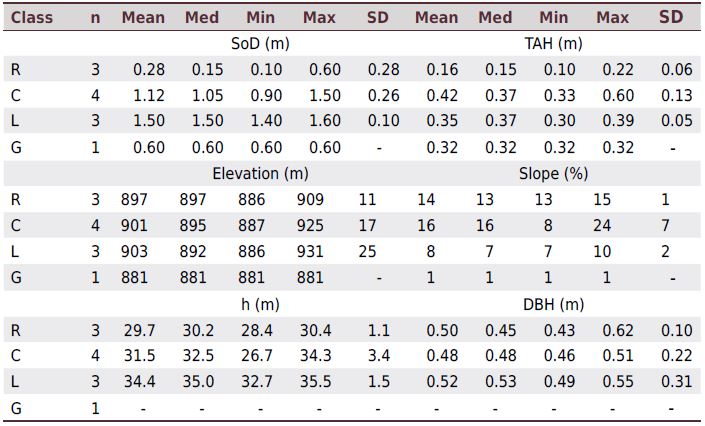Select the 925 max elevation cell
The width and height of the screenshot is (705, 426).
(310, 226)
